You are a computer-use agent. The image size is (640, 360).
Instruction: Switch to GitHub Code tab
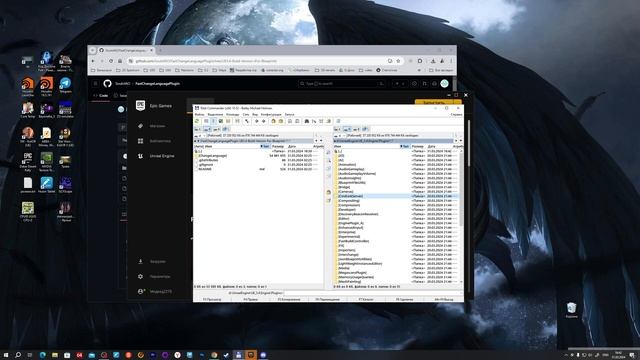[x=100, y=96]
